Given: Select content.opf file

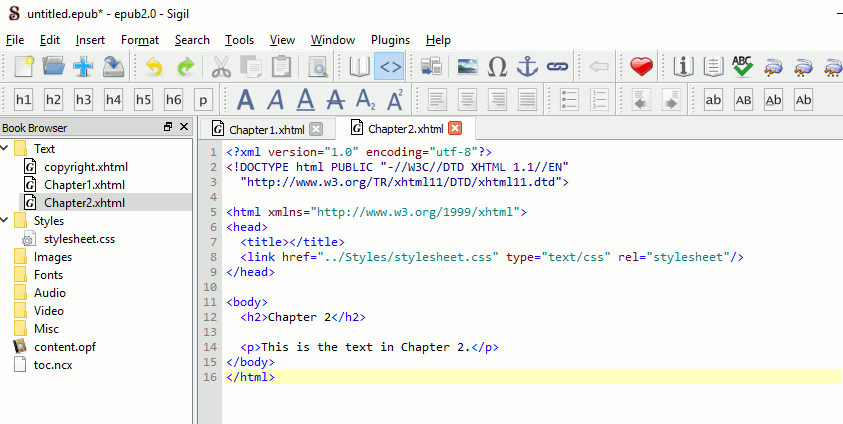Looking at the screenshot, I should click(65, 347).
